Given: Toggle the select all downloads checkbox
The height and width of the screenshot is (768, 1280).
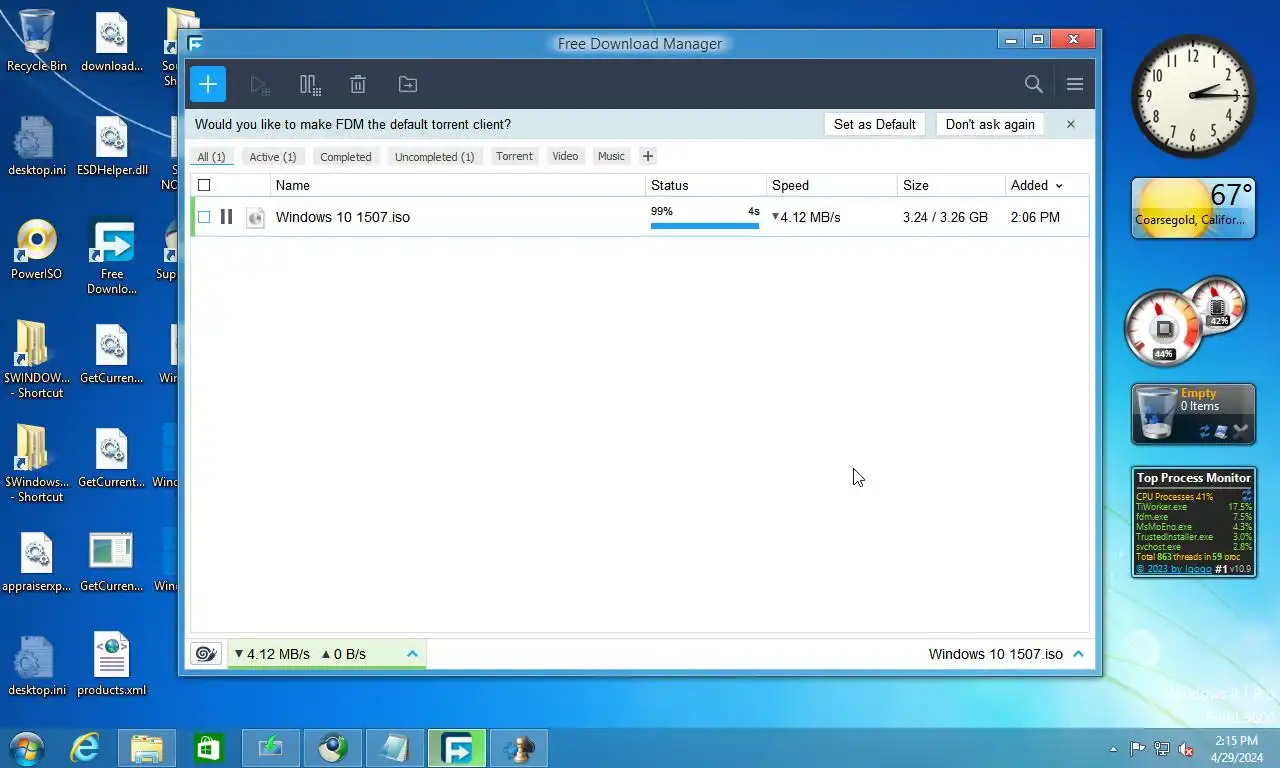Looking at the screenshot, I should click(204, 185).
